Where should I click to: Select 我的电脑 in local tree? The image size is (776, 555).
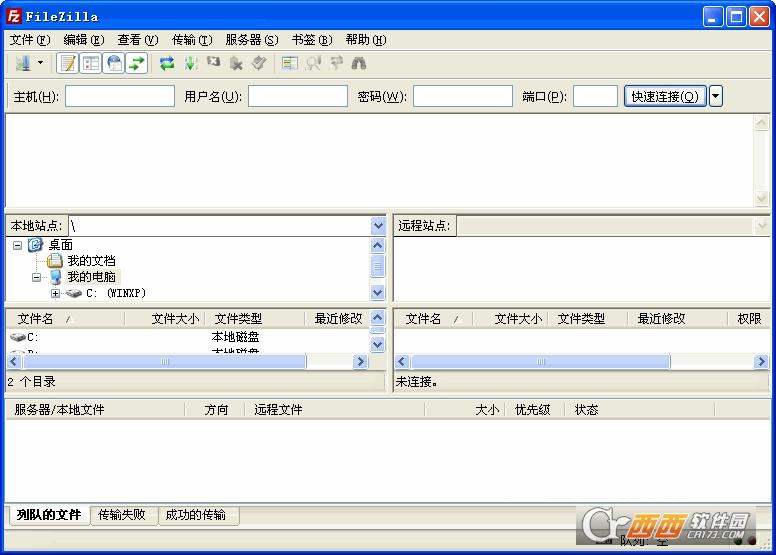(91, 277)
